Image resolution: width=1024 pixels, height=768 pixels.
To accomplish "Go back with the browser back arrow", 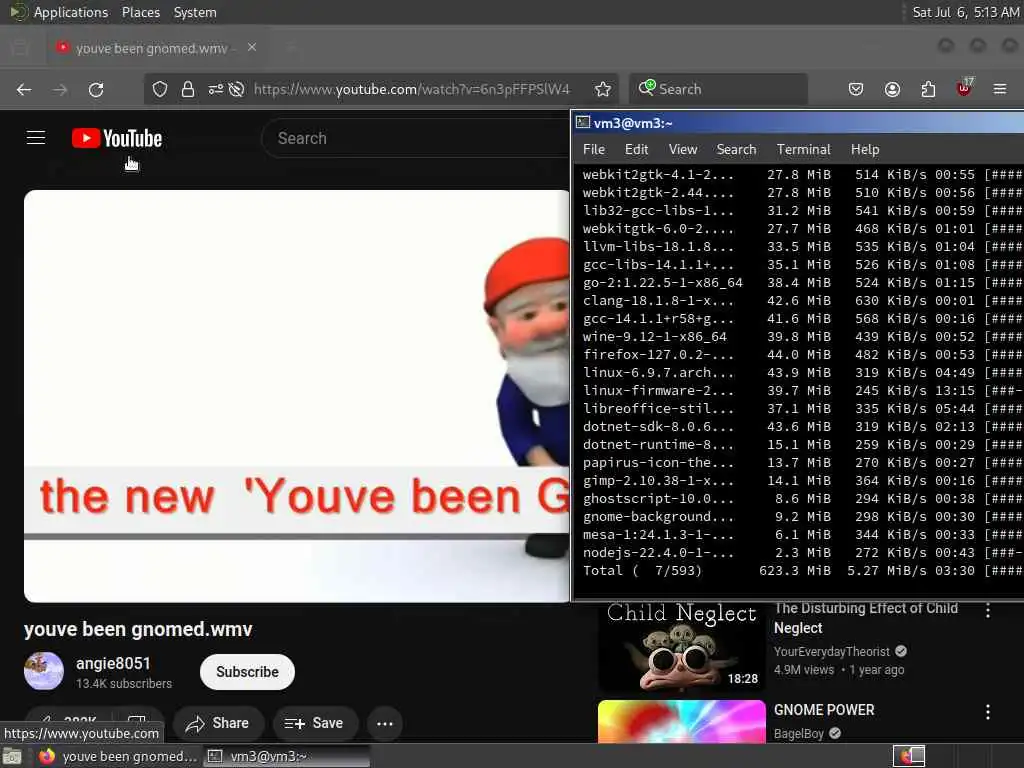I will coord(24,89).
